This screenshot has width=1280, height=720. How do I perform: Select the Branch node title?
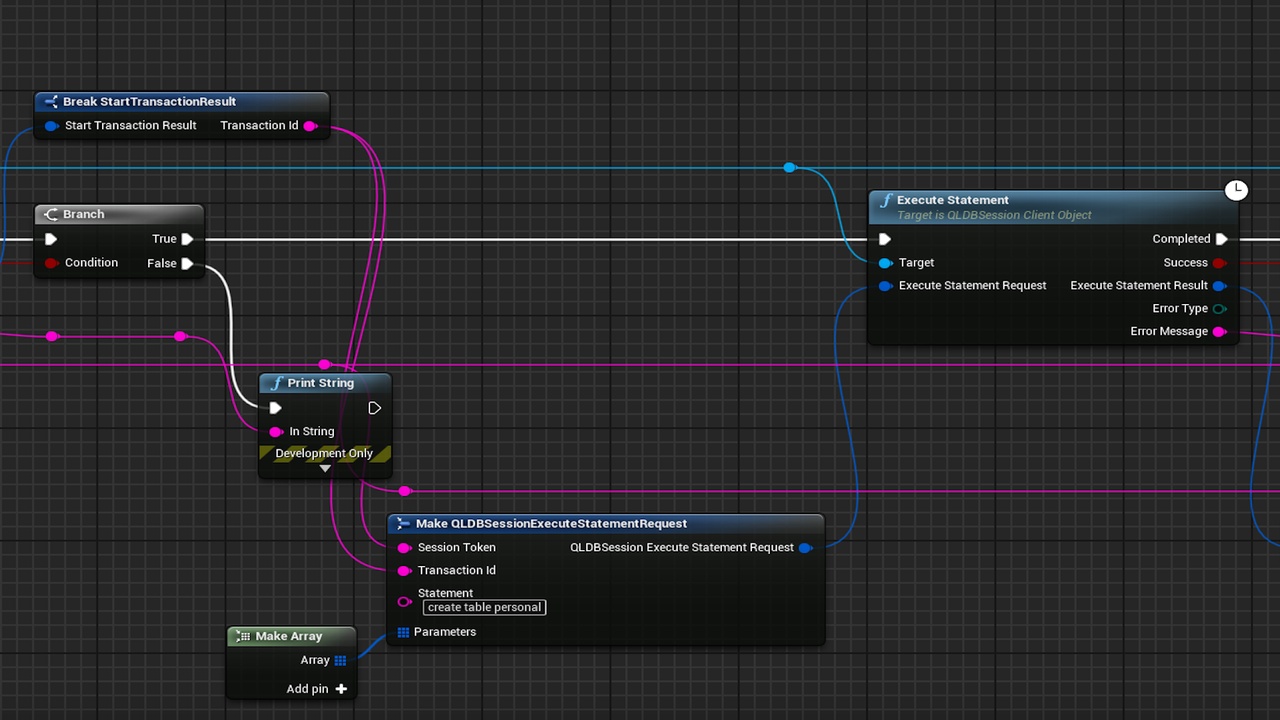(x=83, y=214)
